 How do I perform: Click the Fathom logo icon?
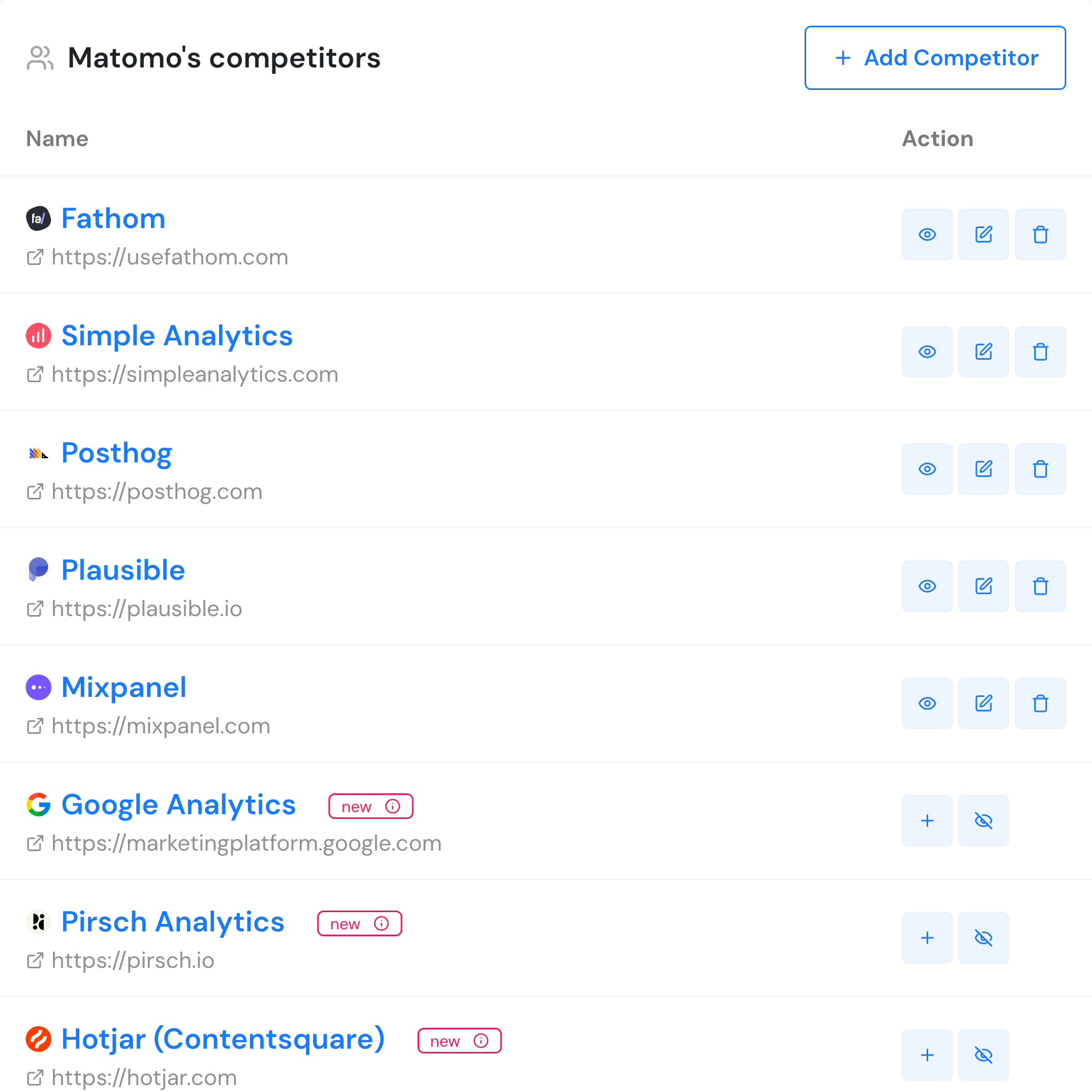(38, 219)
